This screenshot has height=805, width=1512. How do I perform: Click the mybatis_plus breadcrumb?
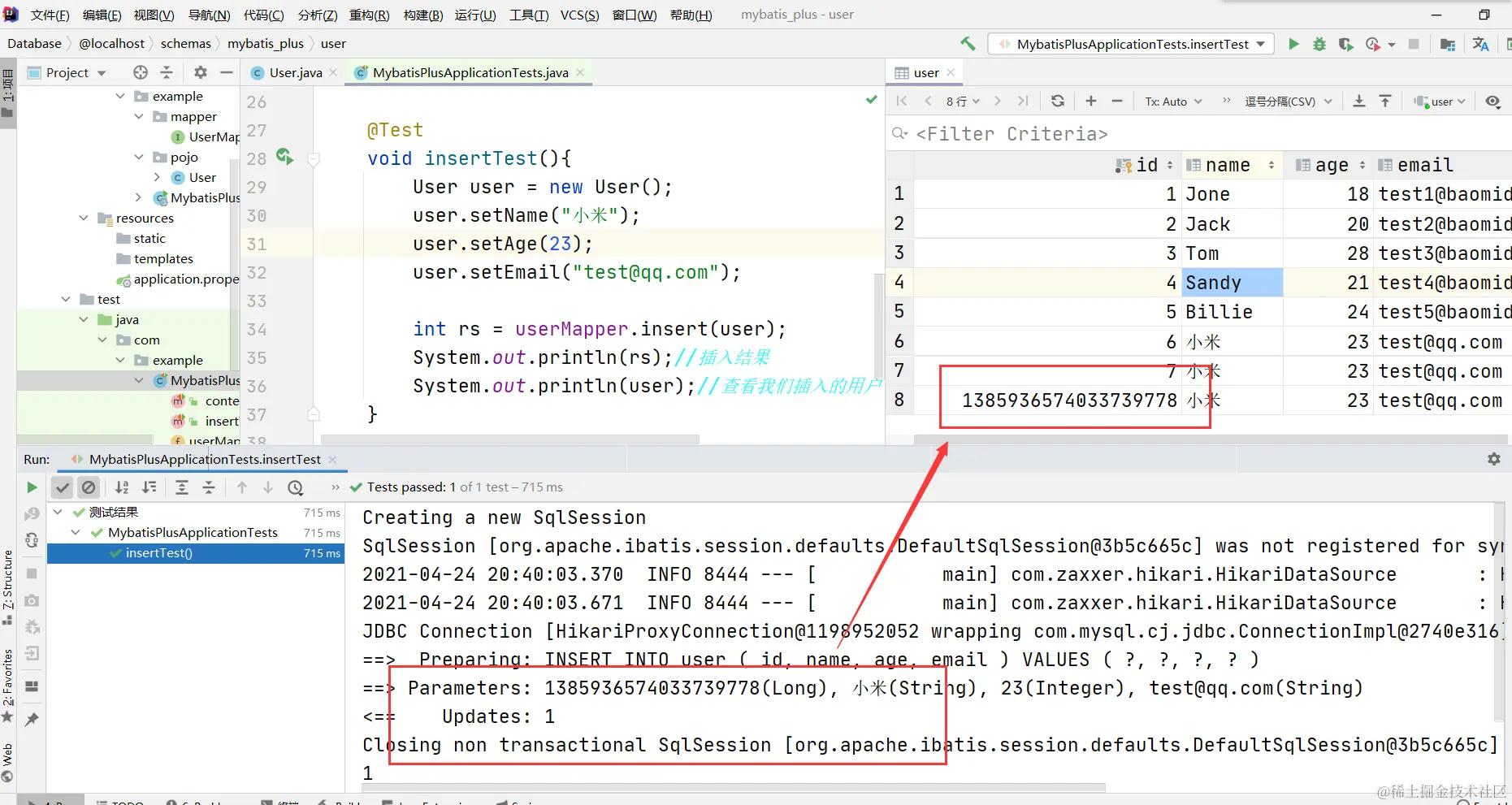click(x=266, y=43)
